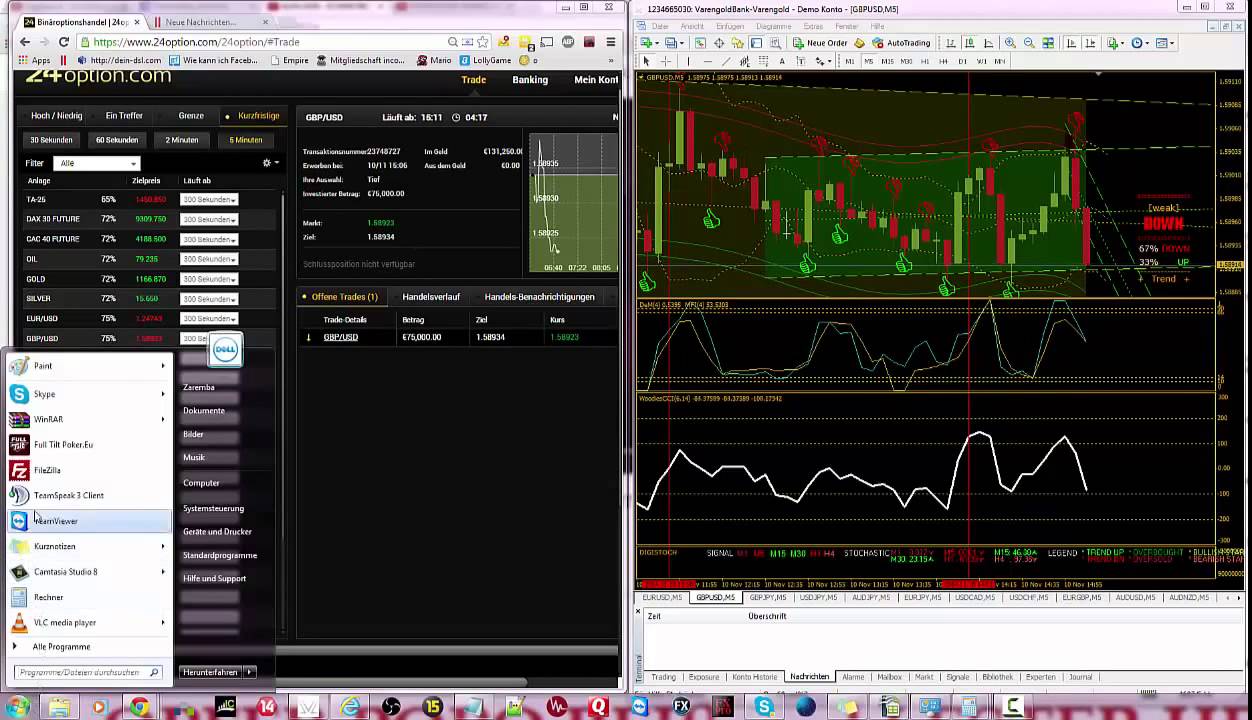Click the tile windows icon in MetaTrader
The image size is (1252, 720).
pyautogui.click(x=1048, y=43)
